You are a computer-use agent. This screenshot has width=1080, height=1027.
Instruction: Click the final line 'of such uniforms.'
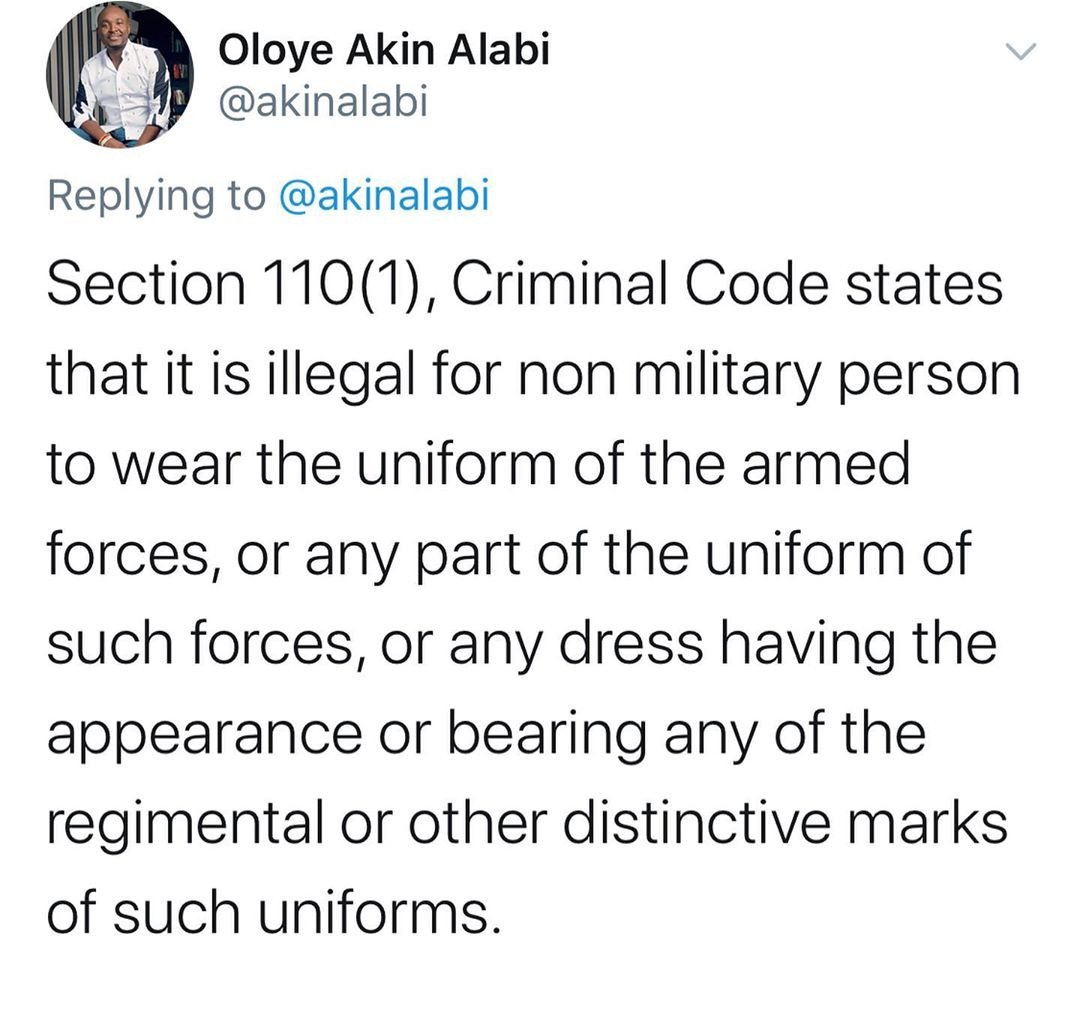pyautogui.click(x=273, y=911)
